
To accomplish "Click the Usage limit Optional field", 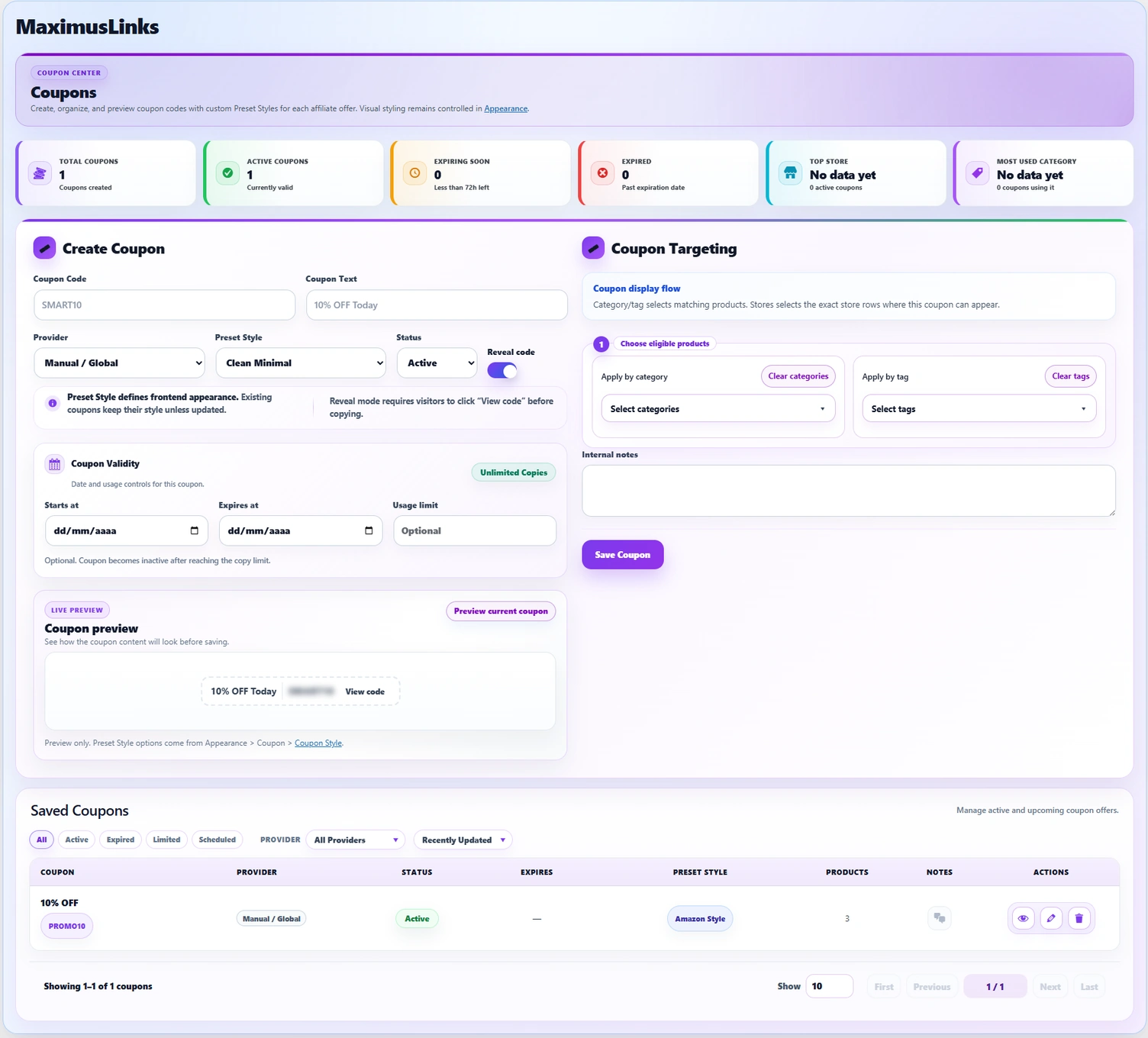I will click(475, 530).
